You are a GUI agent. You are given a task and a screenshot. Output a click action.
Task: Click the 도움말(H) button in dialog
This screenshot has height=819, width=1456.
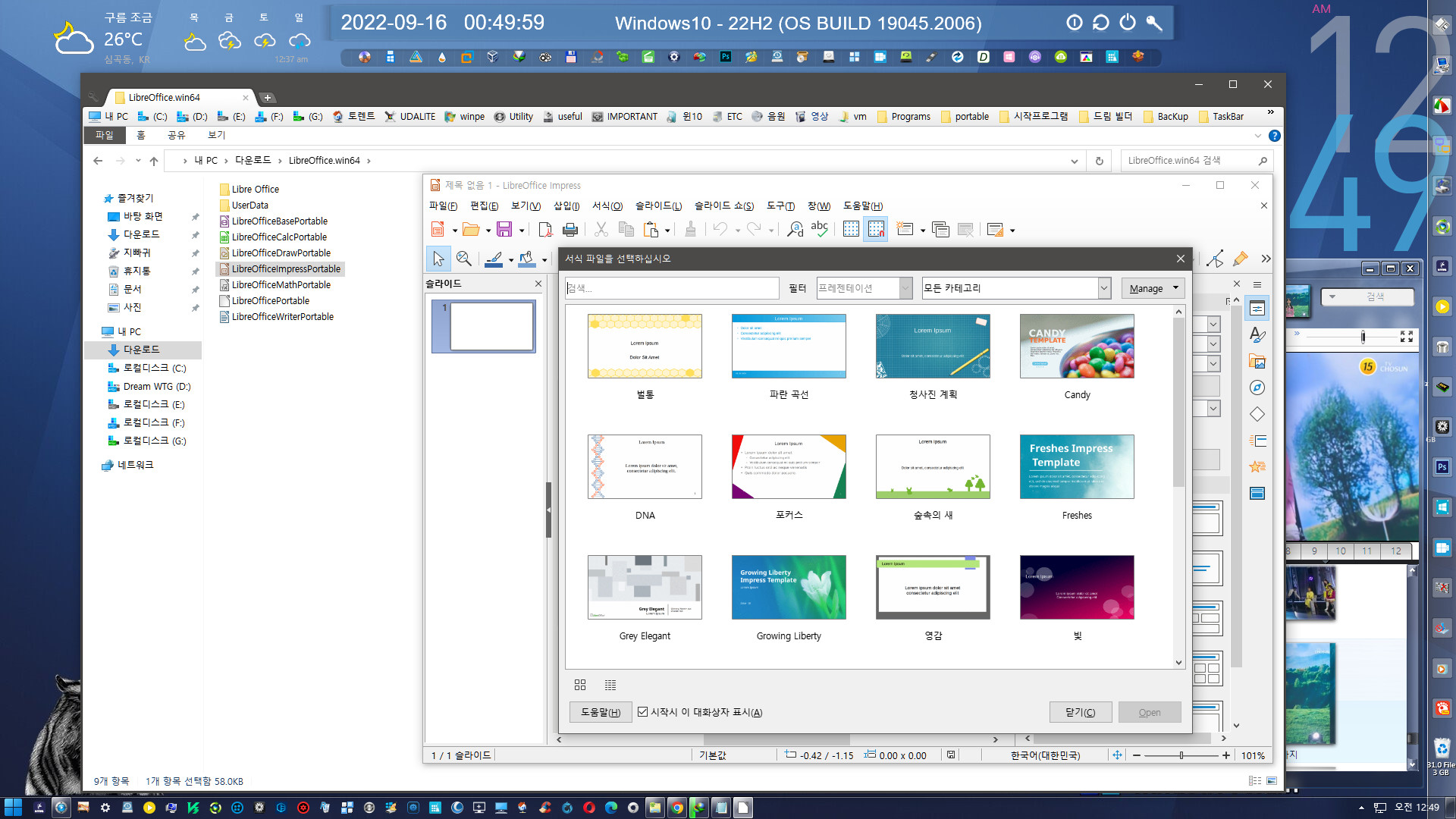pos(601,712)
